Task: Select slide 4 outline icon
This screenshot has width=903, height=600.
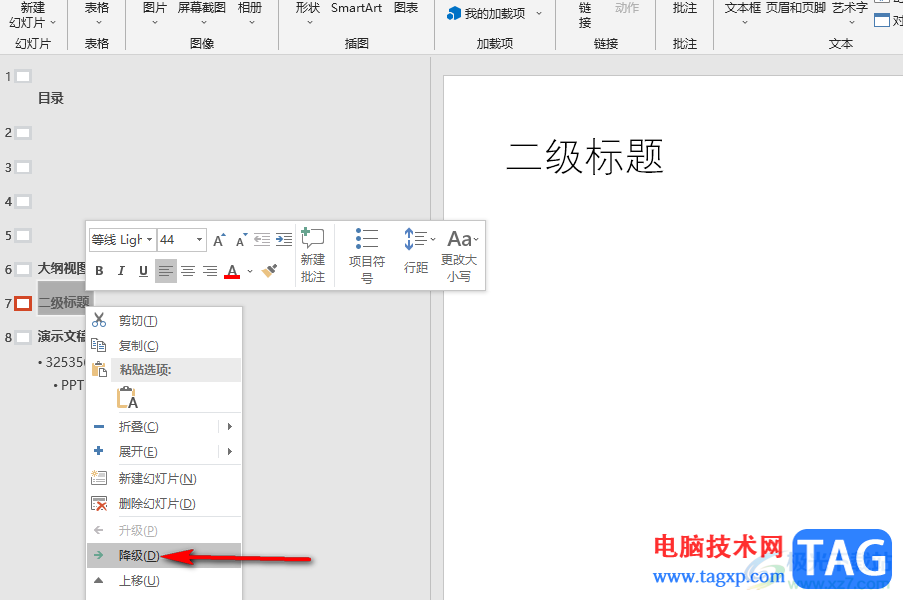Action: tap(23, 202)
